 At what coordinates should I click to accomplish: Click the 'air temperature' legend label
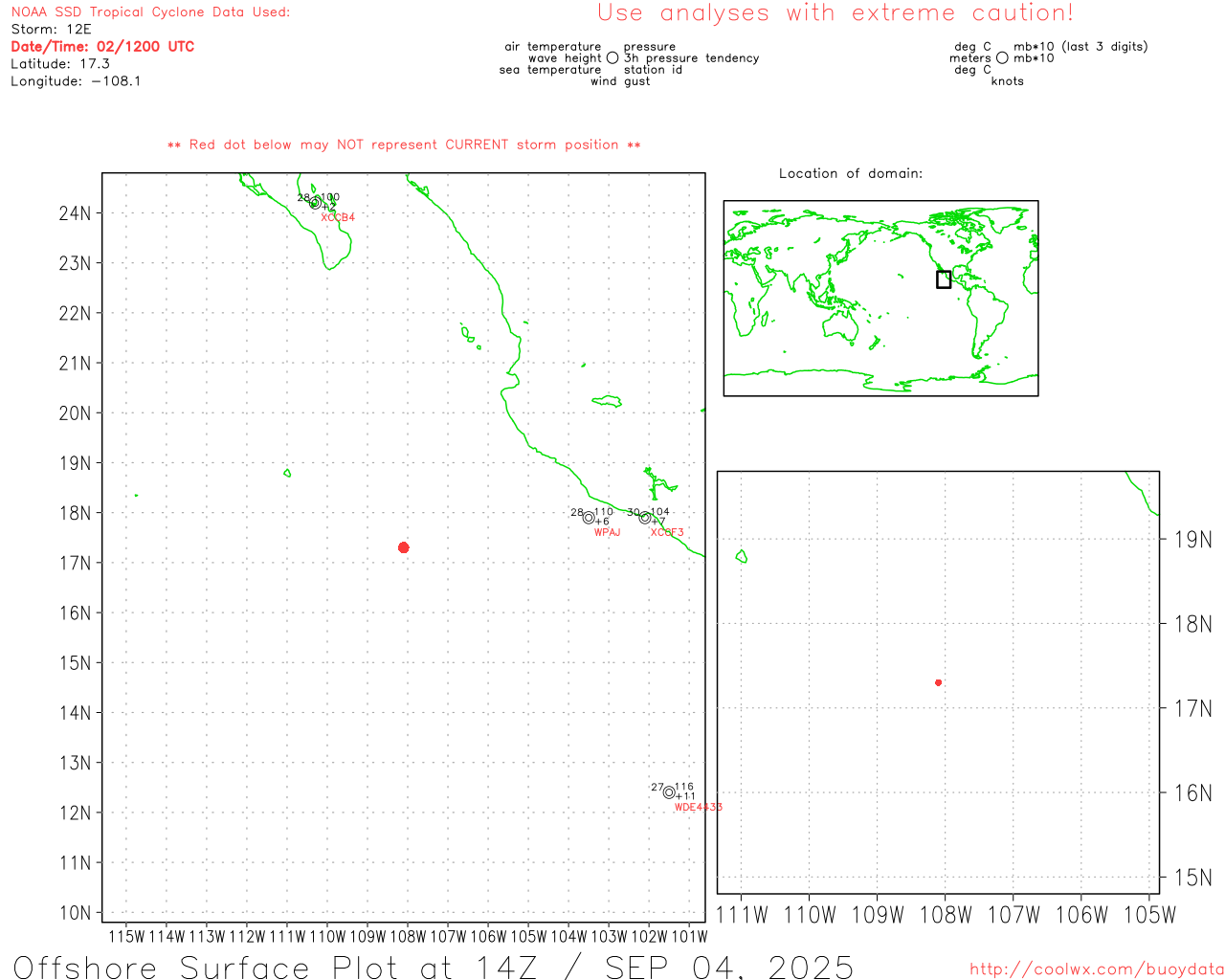[553, 47]
